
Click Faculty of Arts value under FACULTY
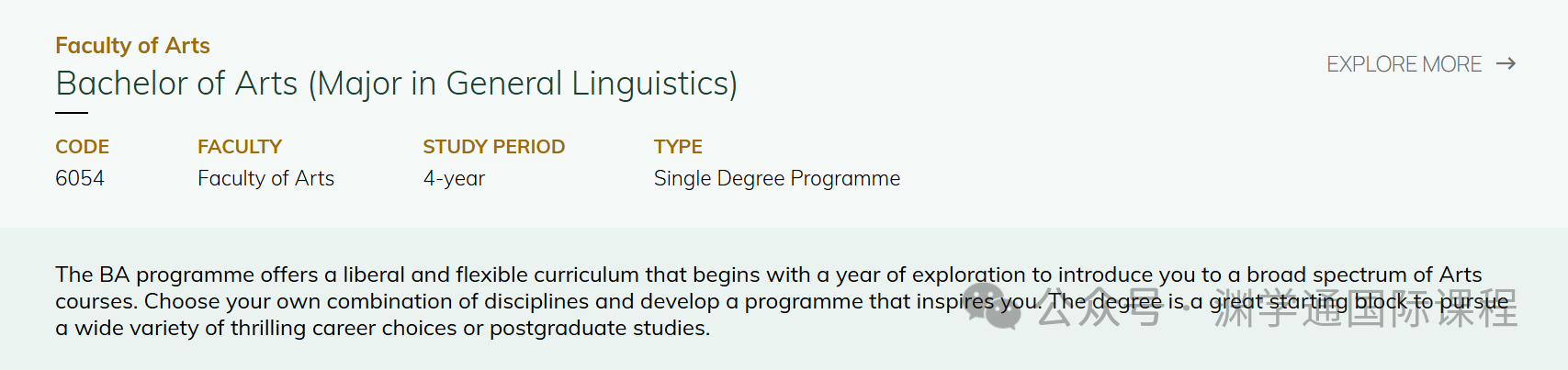pos(265,178)
